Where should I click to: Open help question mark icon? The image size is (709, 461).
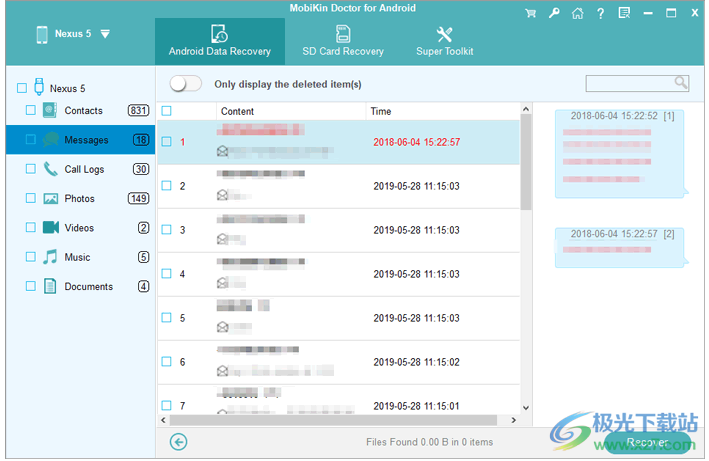(x=600, y=13)
